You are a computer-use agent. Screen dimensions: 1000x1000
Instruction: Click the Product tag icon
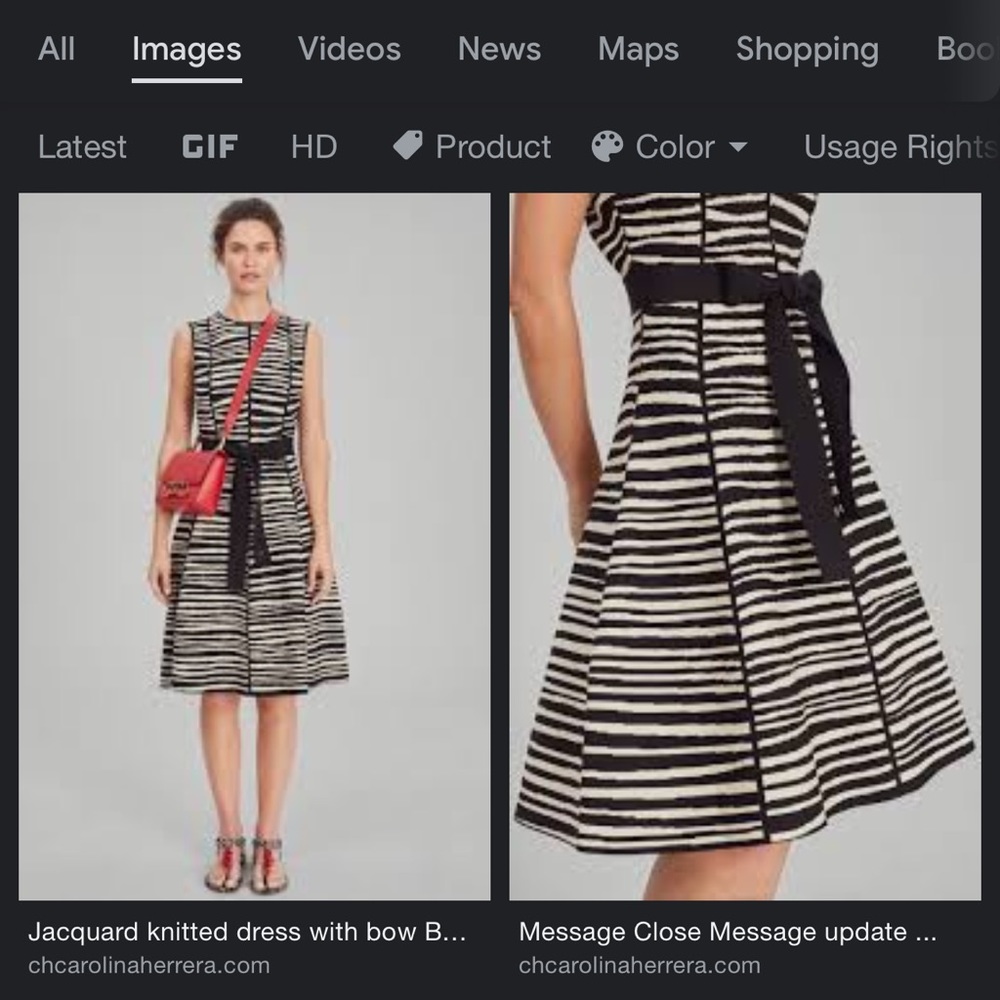coord(408,145)
